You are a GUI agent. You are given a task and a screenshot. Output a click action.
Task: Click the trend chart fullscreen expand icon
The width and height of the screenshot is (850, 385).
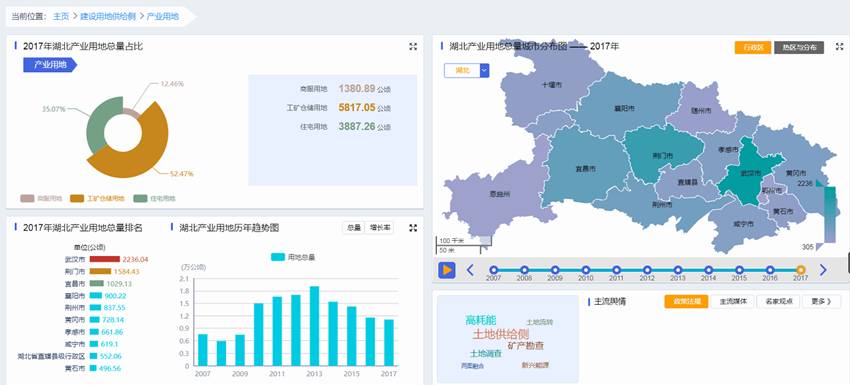click(413, 228)
